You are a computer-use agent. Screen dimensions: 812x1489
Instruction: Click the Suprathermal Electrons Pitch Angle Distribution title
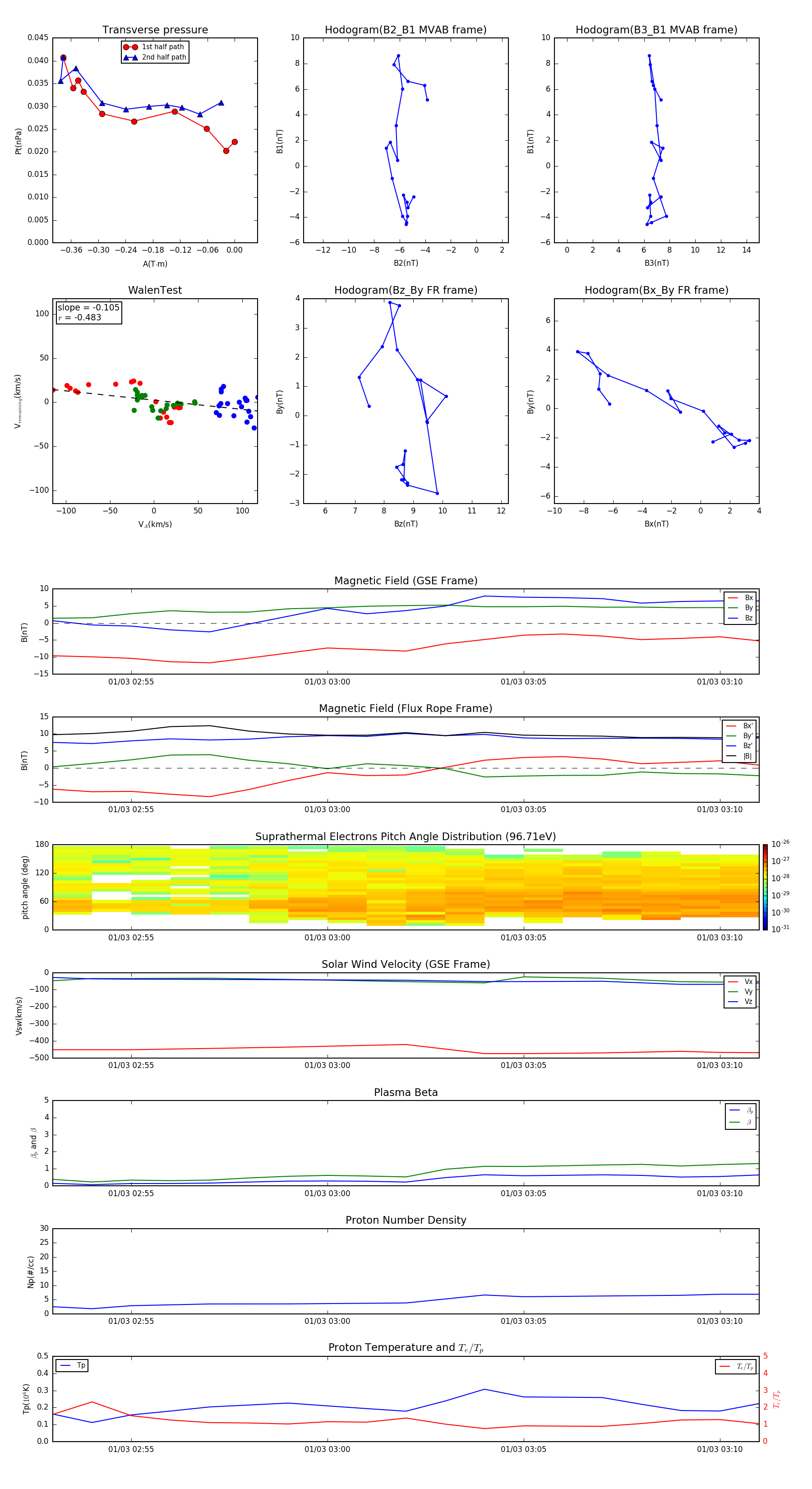pos(406,837)
